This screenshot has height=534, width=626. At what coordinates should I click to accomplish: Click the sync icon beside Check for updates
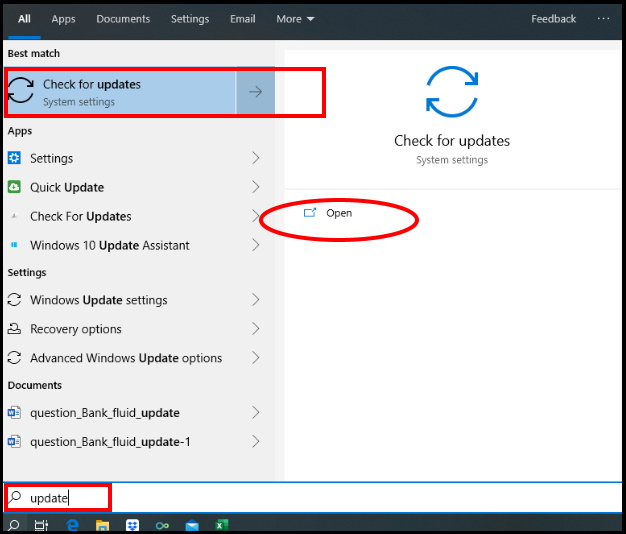point(21,90)
